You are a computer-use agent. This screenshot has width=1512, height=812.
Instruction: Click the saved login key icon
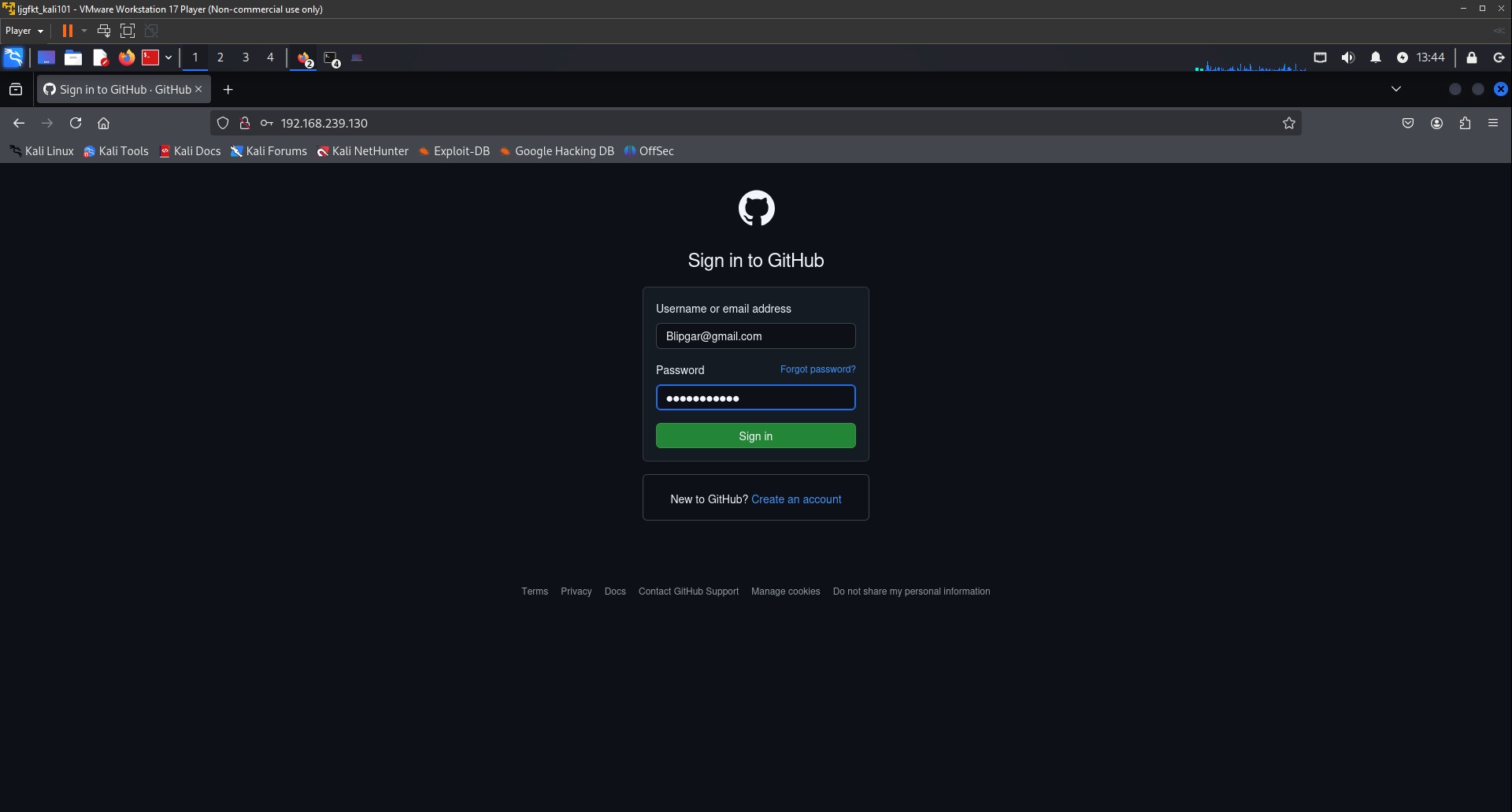(267, 123)
